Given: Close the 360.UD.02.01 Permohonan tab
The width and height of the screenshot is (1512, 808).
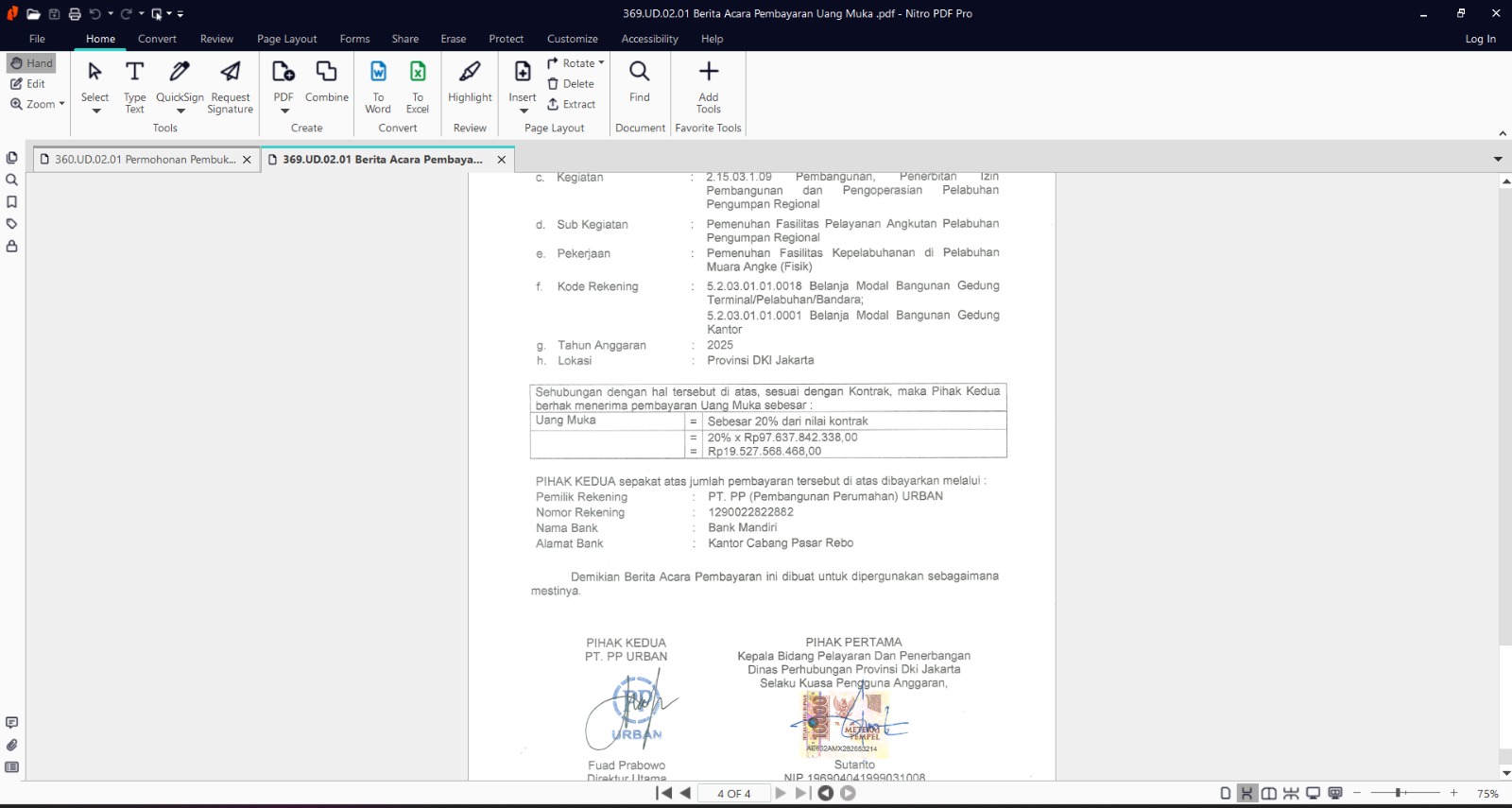Looking at the screenshot, I should pyautogui.click(x=247, y=160).
